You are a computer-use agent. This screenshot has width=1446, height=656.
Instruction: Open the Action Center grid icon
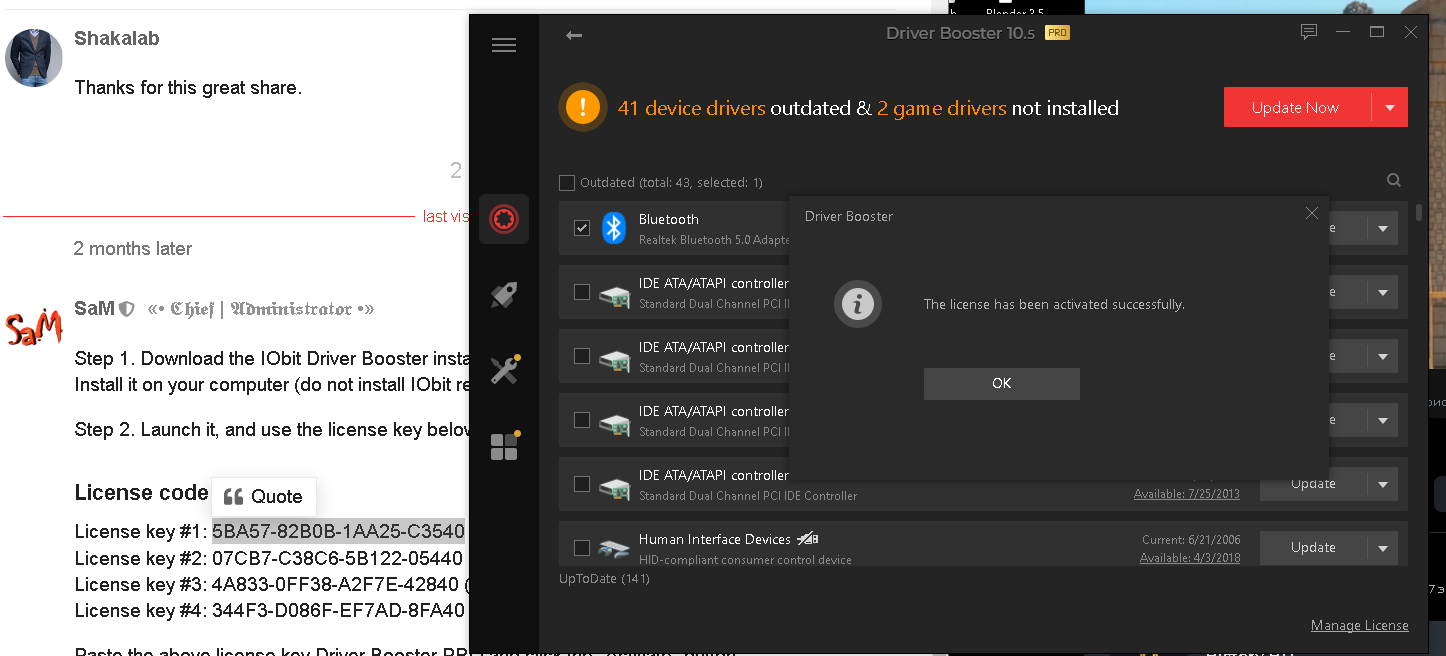pos(504,446)
